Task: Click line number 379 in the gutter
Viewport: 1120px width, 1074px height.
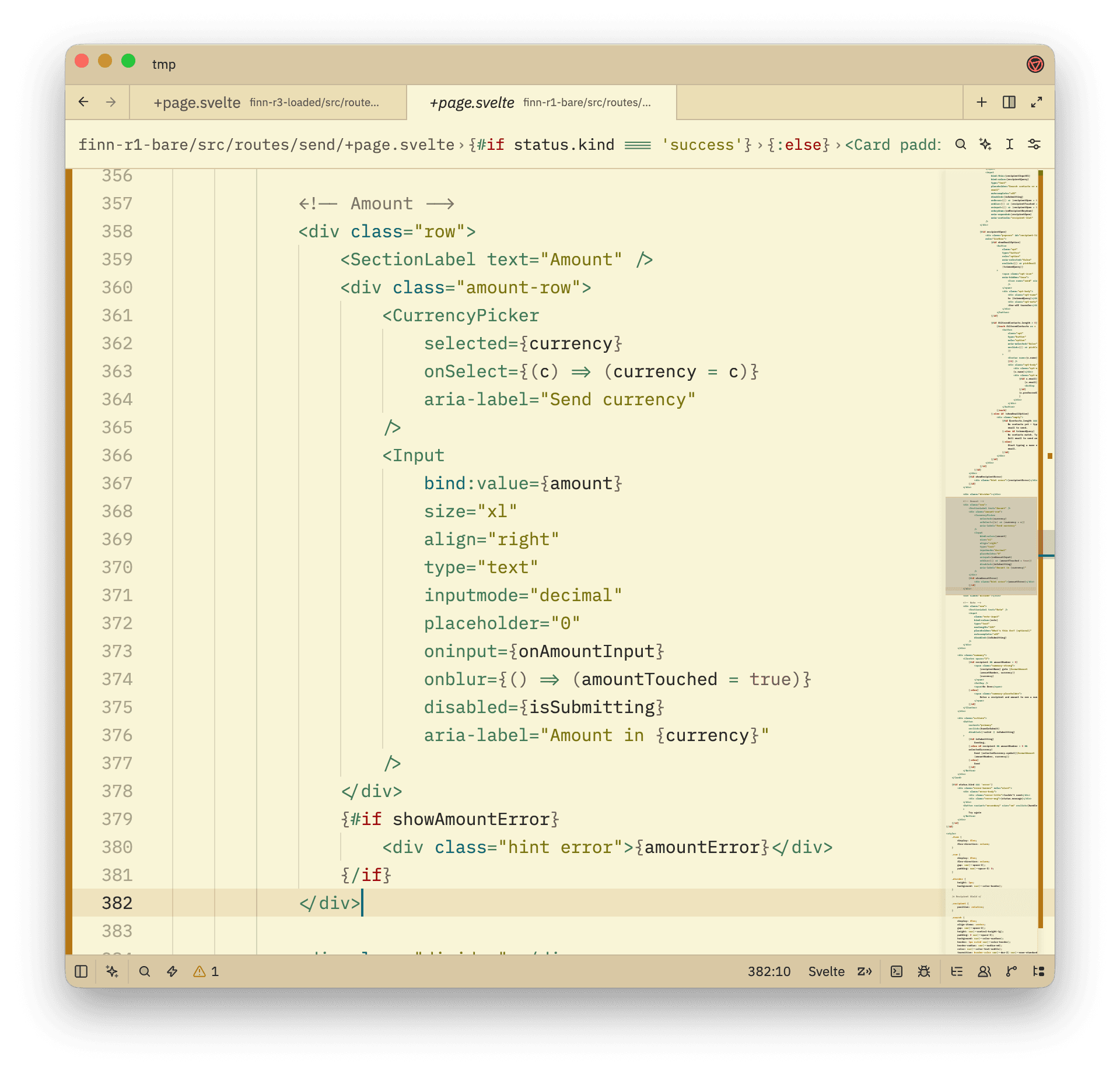Action: click(117, 819)
